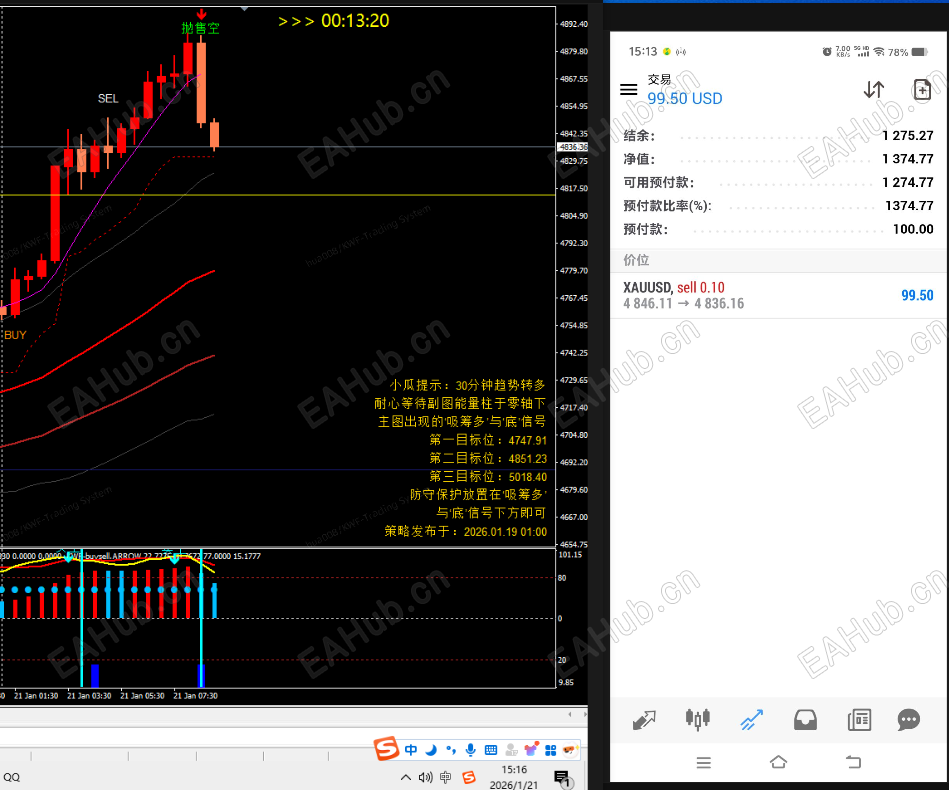This screenshot has height=790, width=949.
Task: Click the Sogou mascot assistant icon
Action: [x=570, y=750]
